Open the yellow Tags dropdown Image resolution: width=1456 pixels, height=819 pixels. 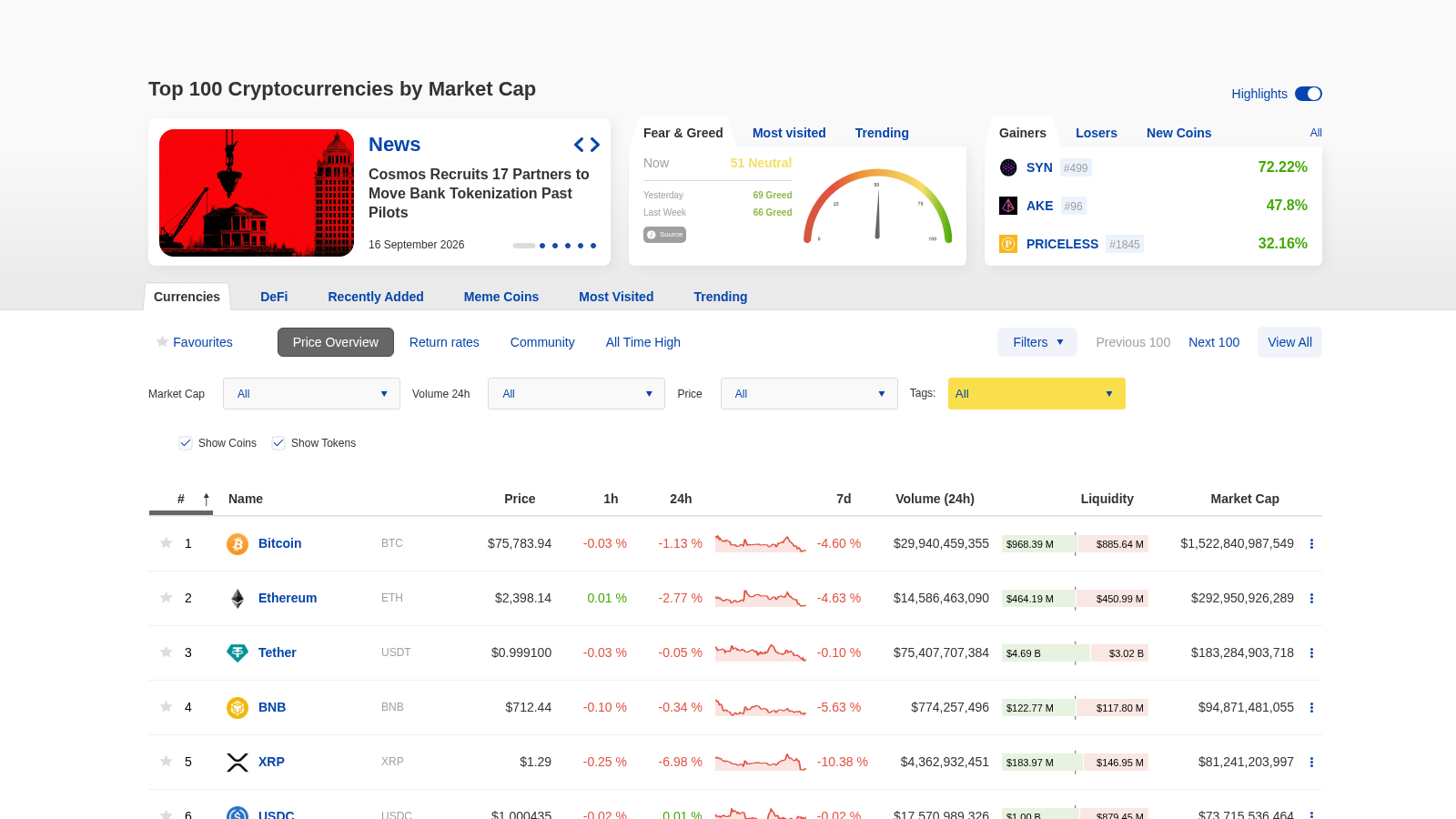click(x=1036, y=394)
